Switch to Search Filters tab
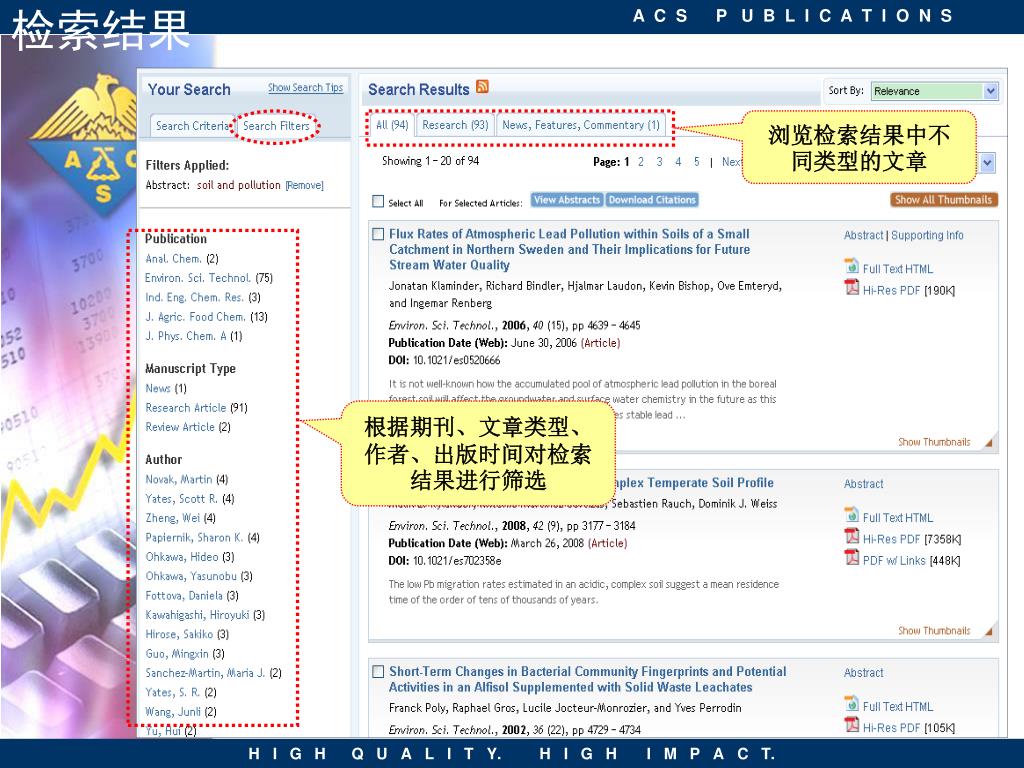The image size is (1024, 768). click(276, 126)
